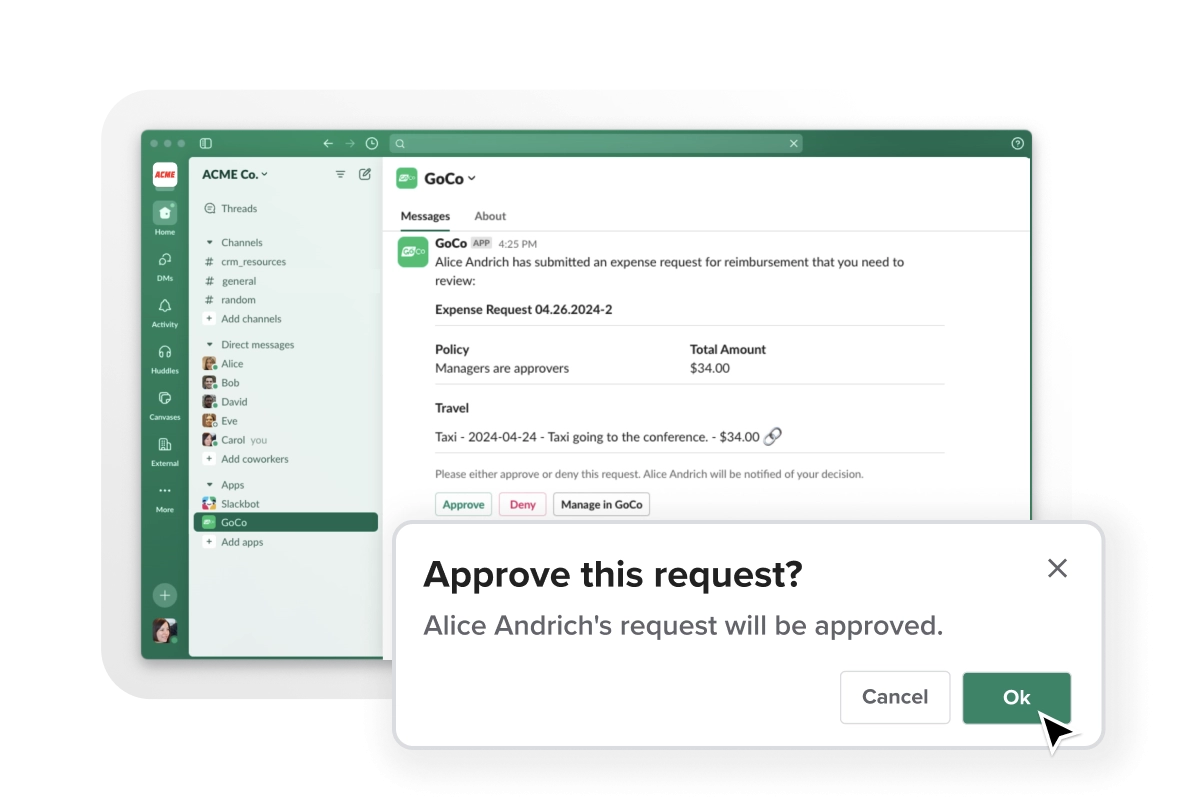Viewport: 1200px width, 800px height.
Task: Click the More ellipsis icon
Action: click(x=165, y=491)
